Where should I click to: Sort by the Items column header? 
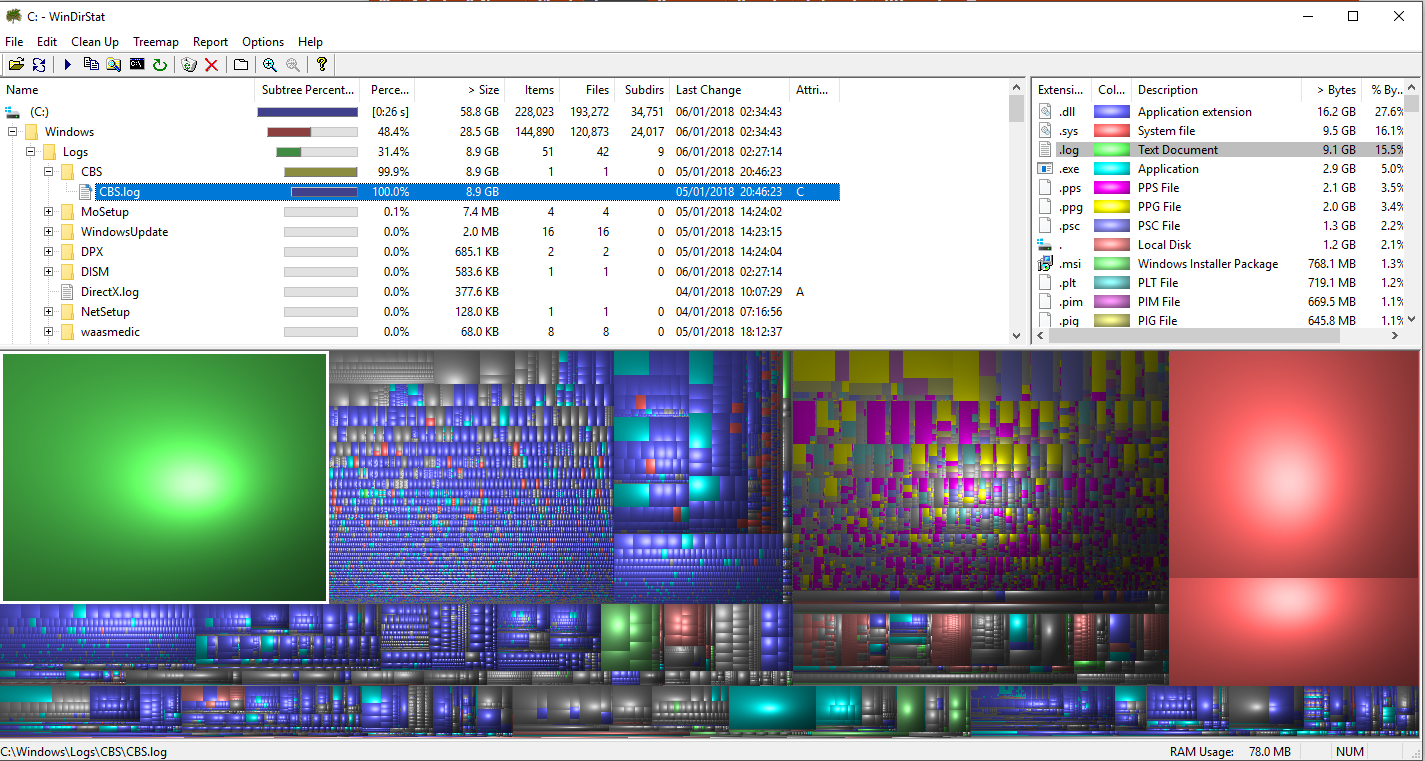[533, 90]
